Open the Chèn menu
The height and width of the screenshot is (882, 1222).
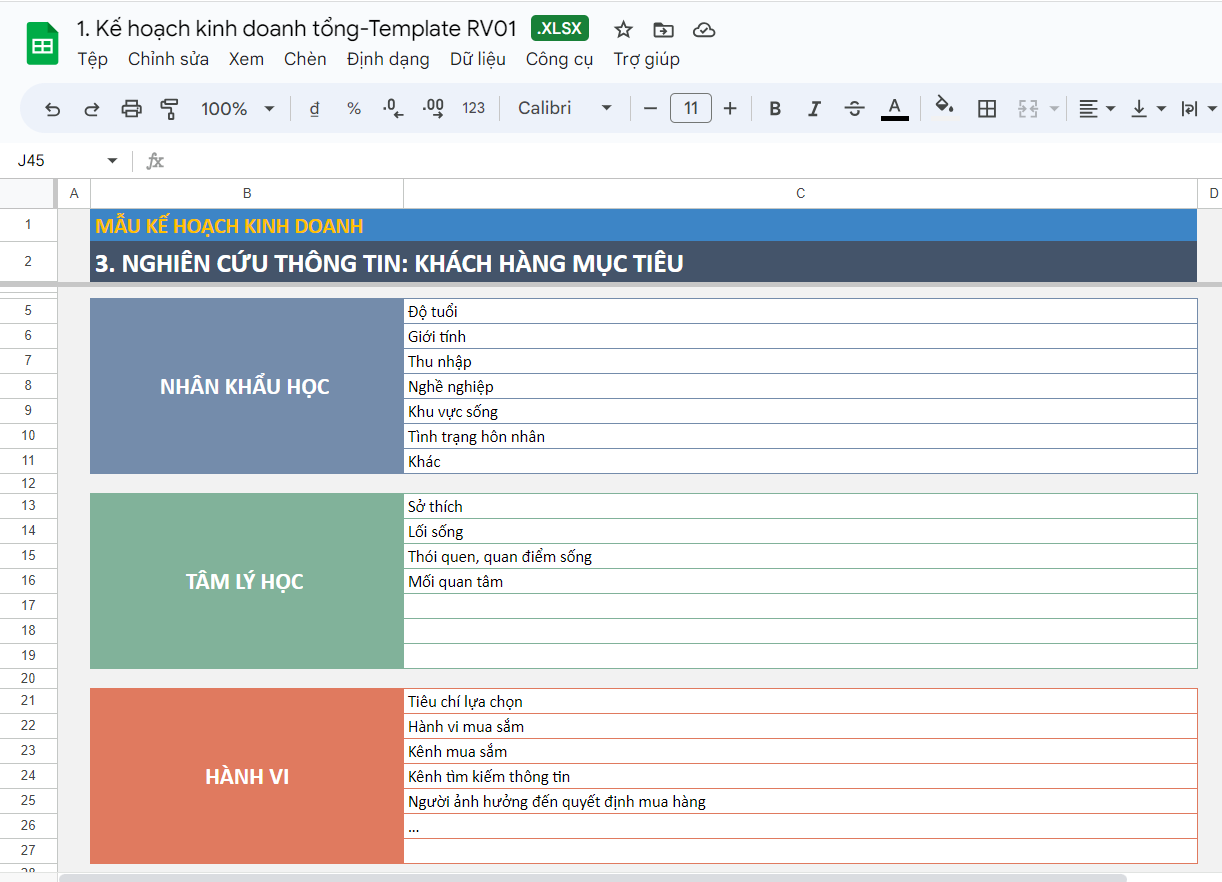pyautogui.click(x=305, y=59)
